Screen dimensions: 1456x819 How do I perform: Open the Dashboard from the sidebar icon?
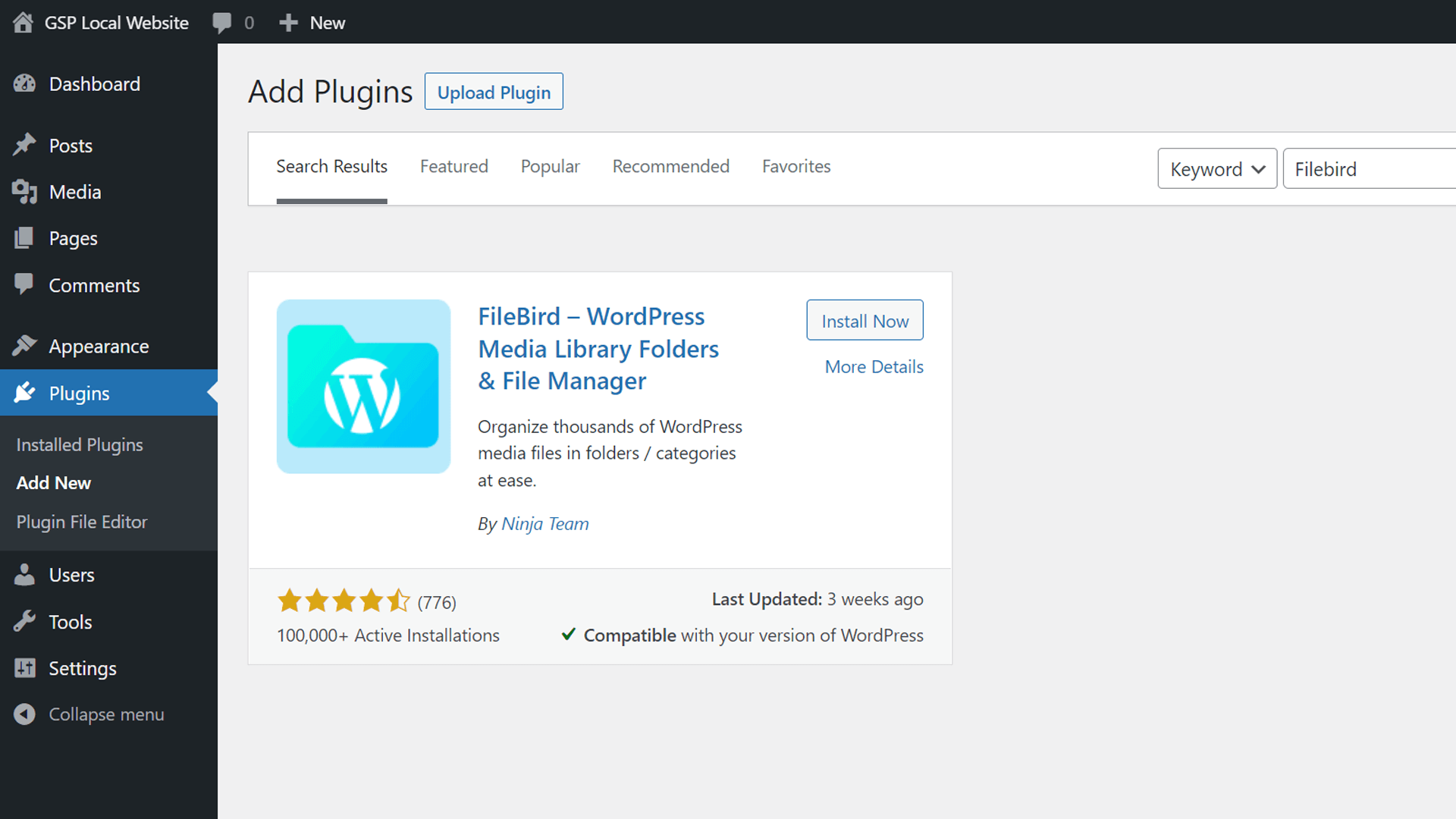click(x=25, y=83)
